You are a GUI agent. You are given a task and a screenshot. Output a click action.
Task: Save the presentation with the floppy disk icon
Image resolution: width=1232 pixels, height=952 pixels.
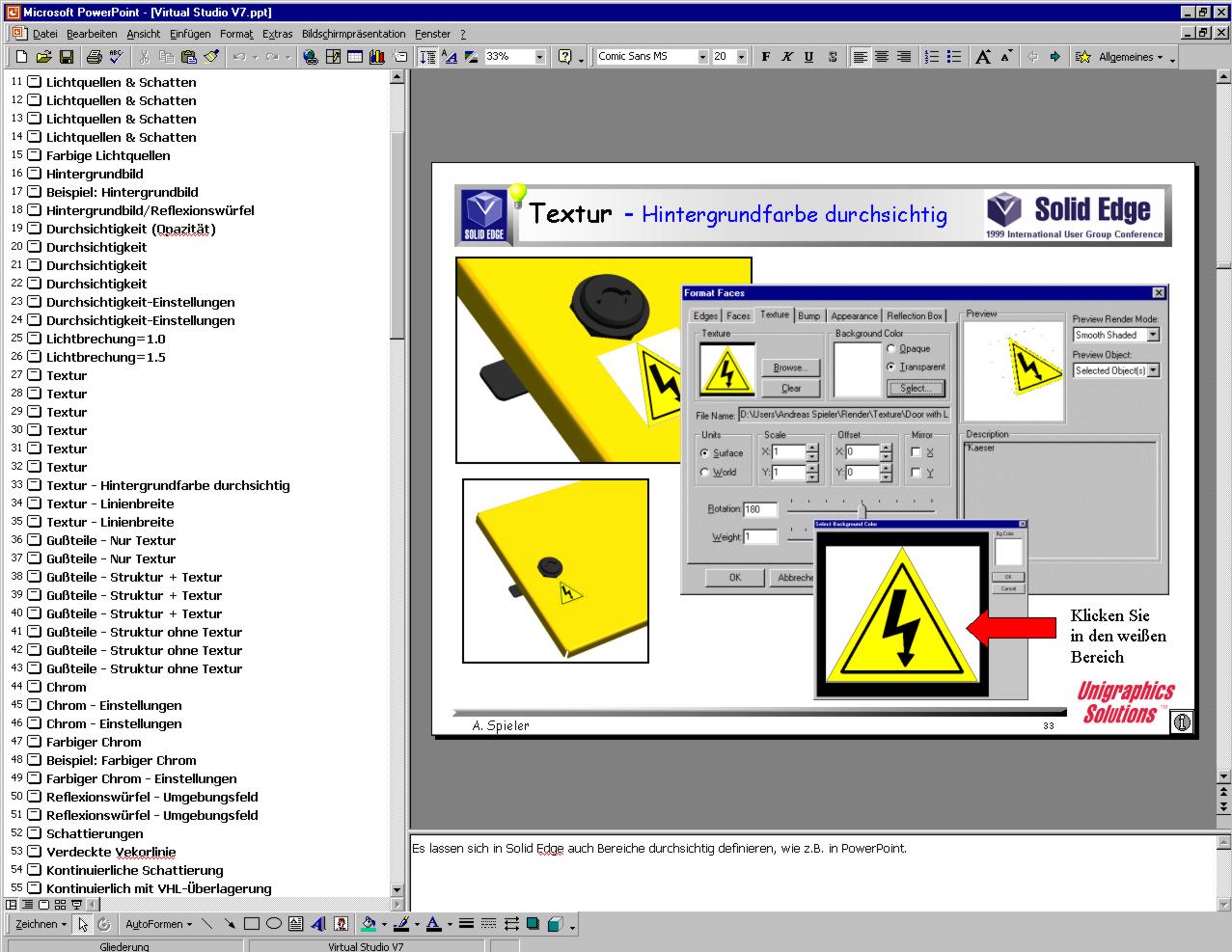[67, 57]
